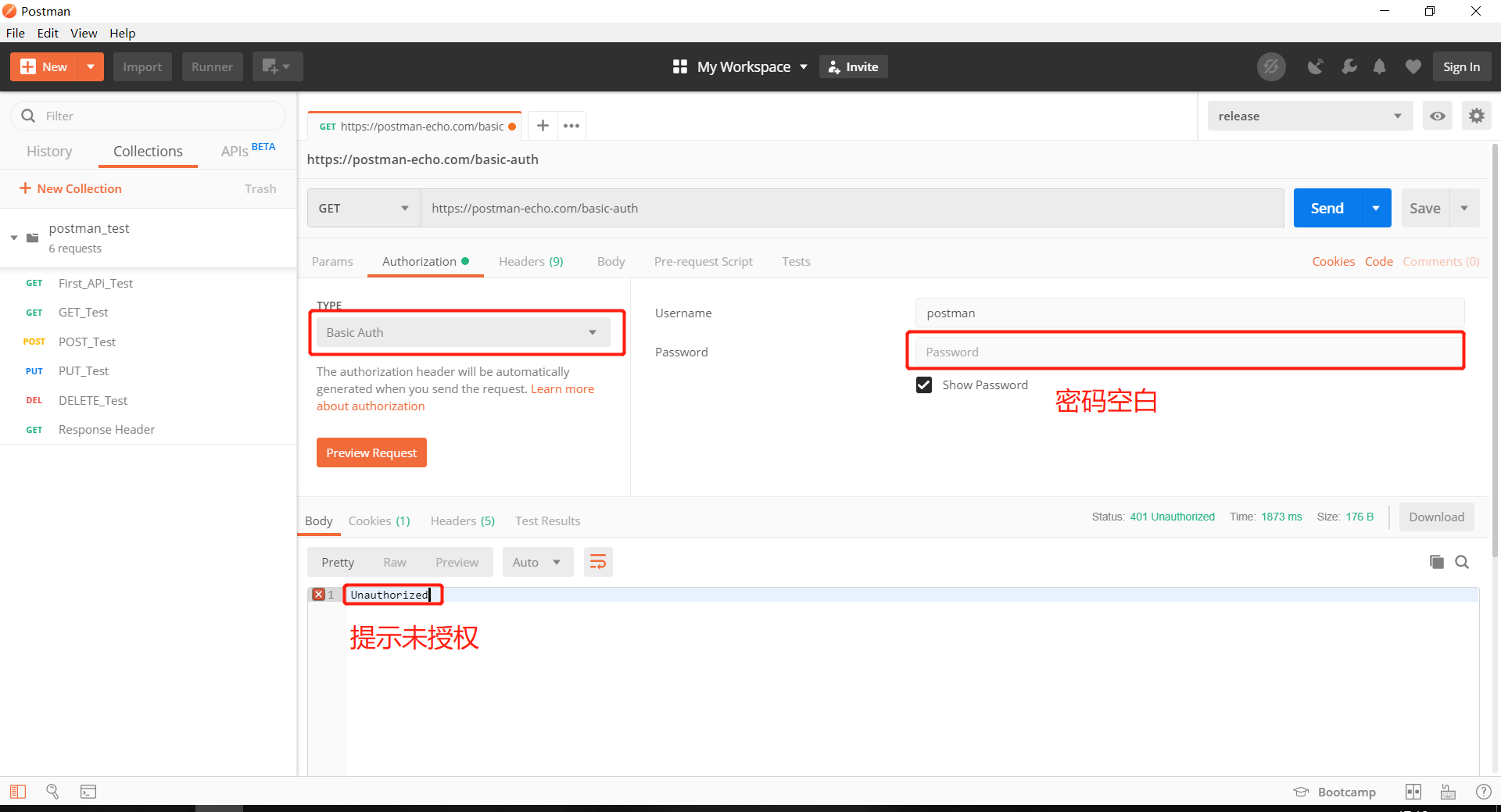This screenshot has height=812, width=1501.
Task: Open the Test Results tab
Action: tap(547, 521)
